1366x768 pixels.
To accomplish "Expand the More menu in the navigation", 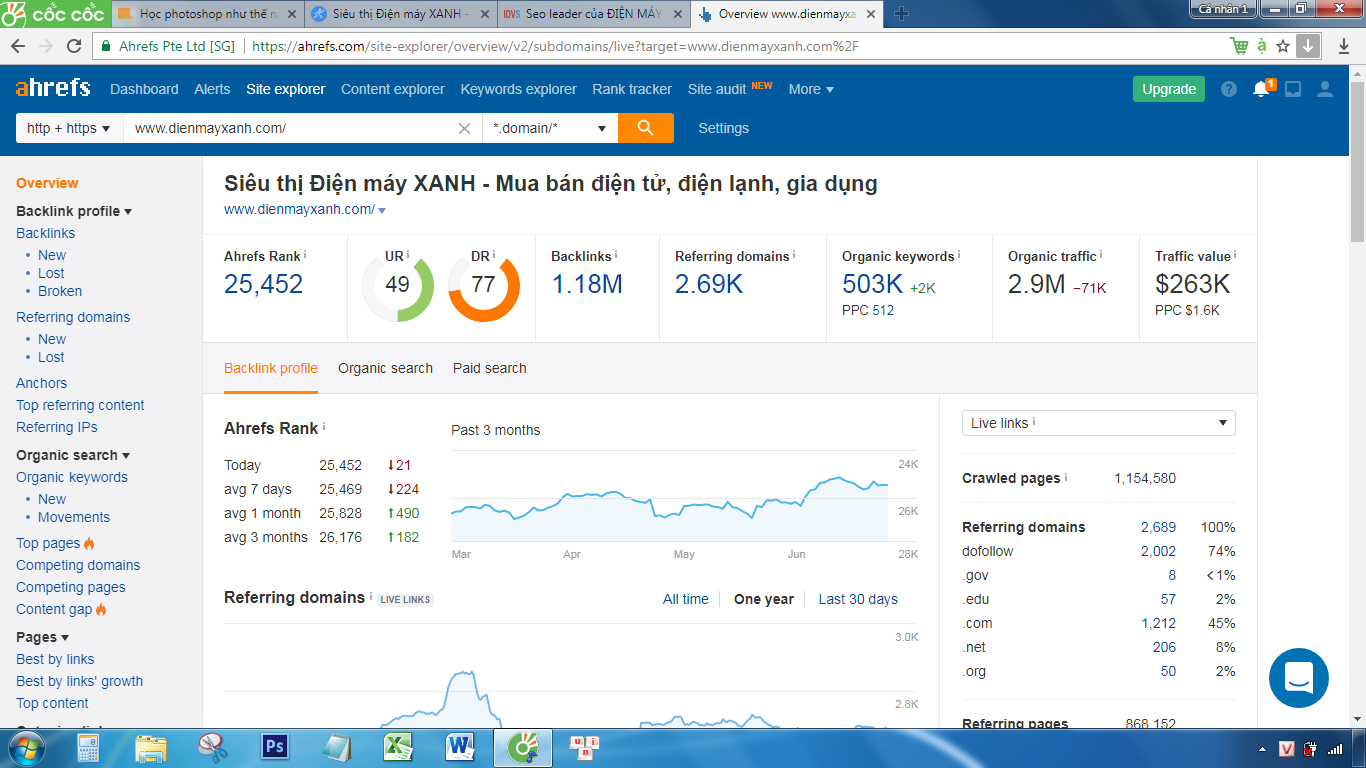I will coord(811,89).
